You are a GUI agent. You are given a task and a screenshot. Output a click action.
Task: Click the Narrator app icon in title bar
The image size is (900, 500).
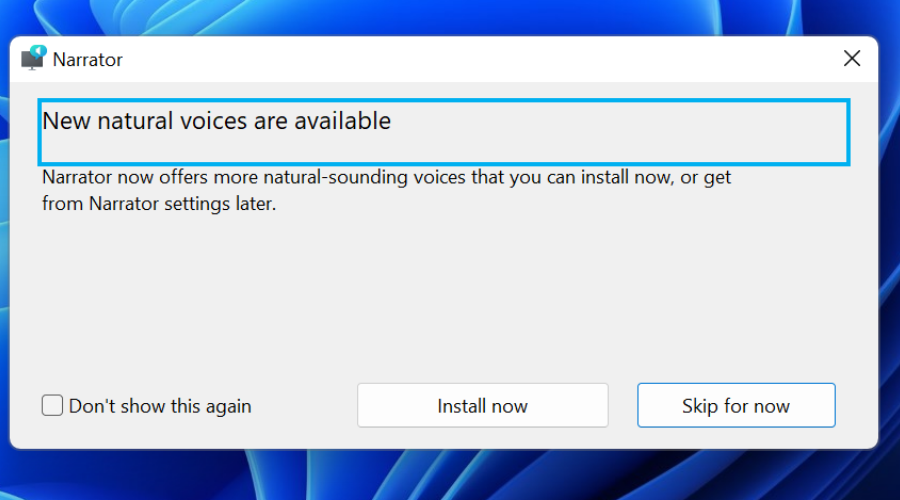(x=34, y=58)
